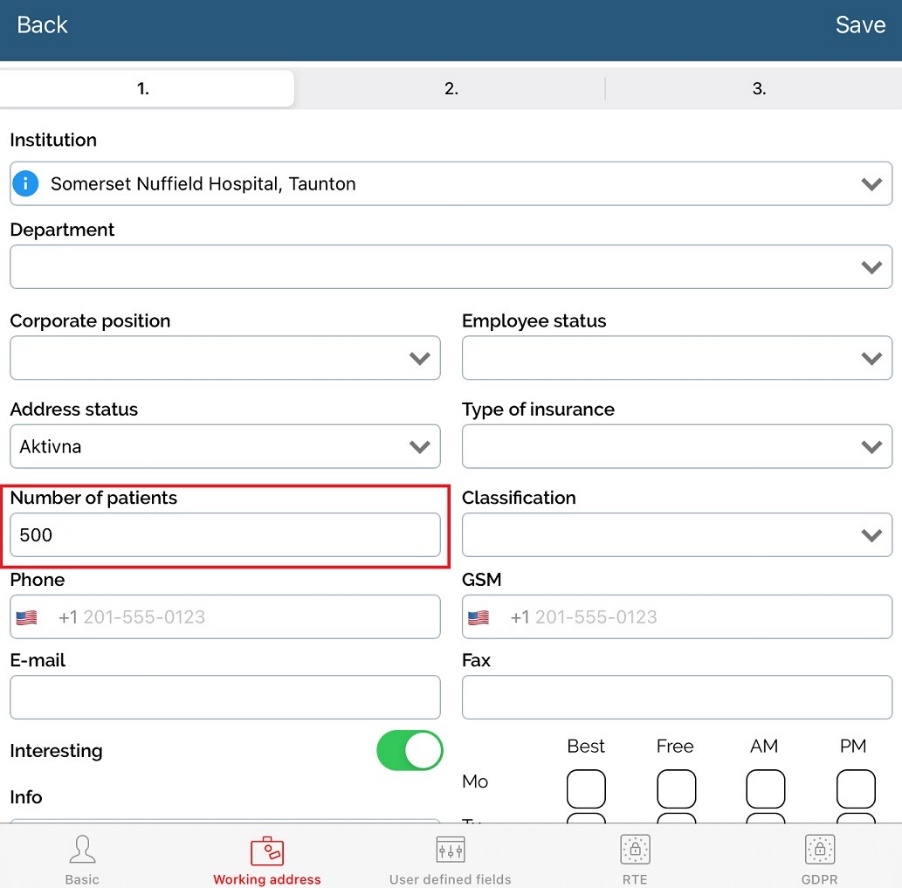The image size is (902, 888).
Task: Go Back to previous screen
Action: tap(42, 25)
